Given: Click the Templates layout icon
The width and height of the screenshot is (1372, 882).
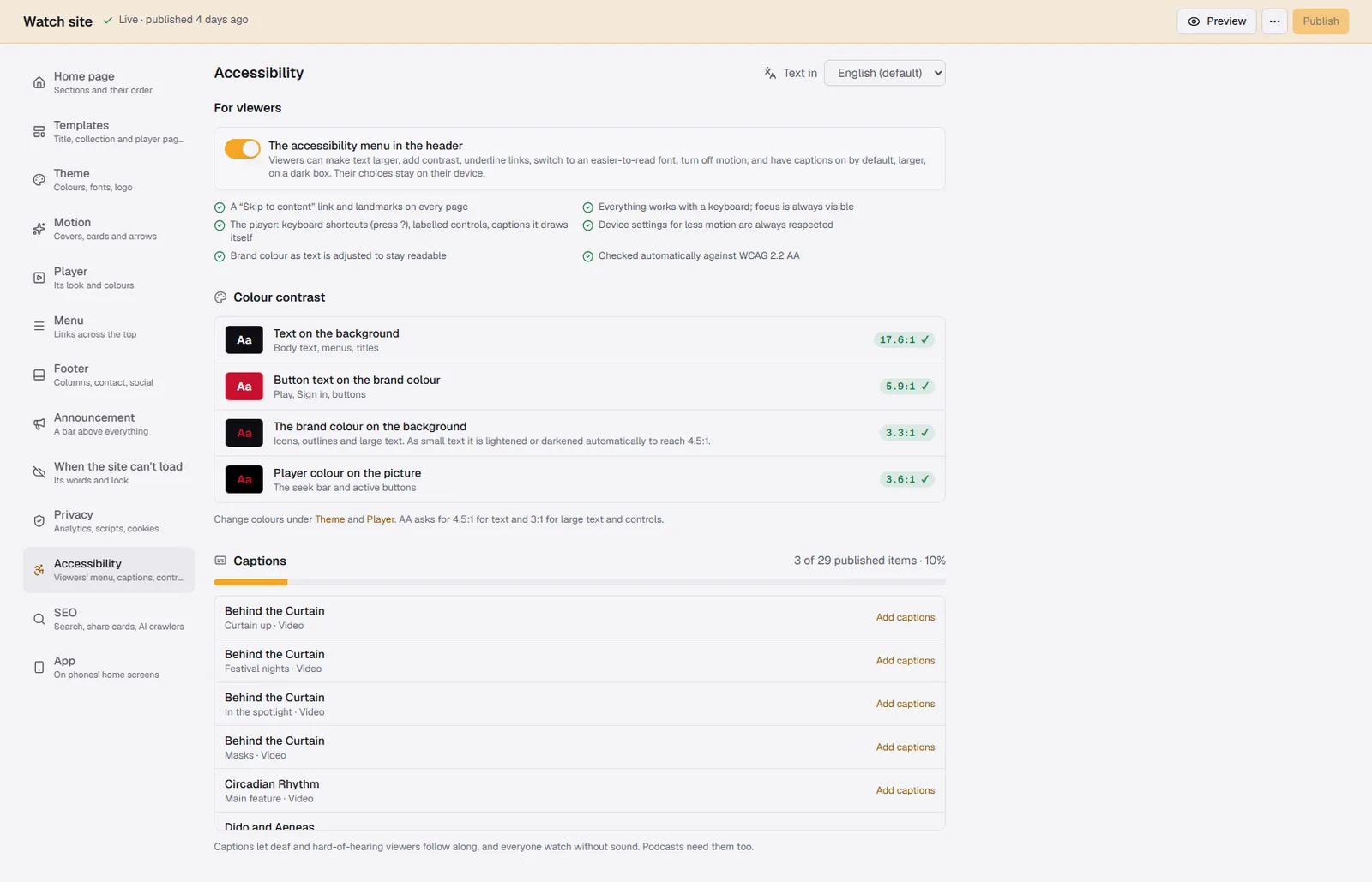Looking at the screenshot, I should click(39, 132).
